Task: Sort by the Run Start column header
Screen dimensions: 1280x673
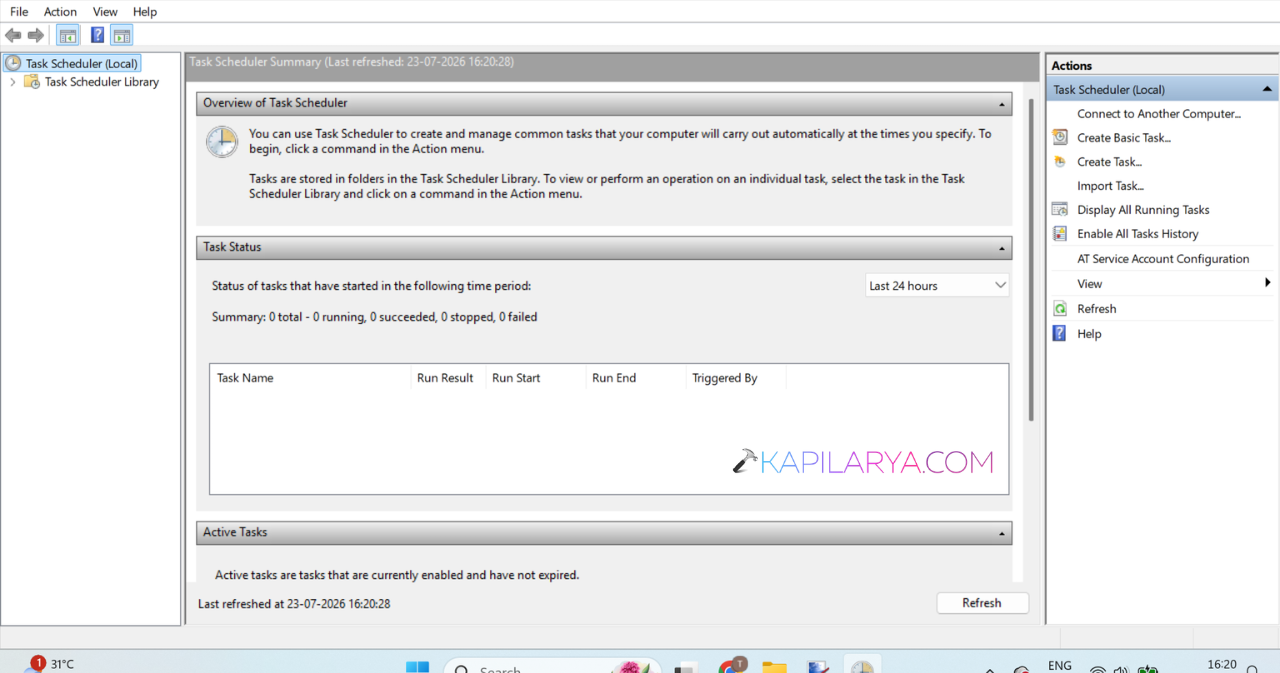Action: point(536,378)
